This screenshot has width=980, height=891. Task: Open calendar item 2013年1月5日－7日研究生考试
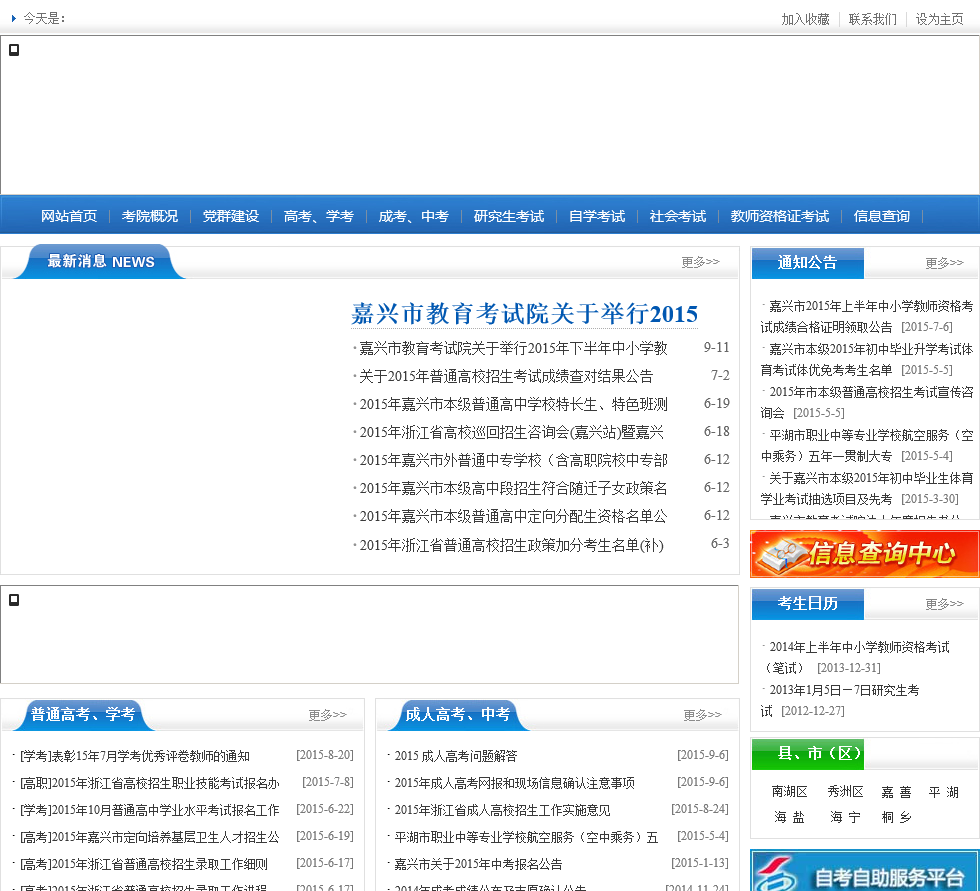[x=840, y=700]
